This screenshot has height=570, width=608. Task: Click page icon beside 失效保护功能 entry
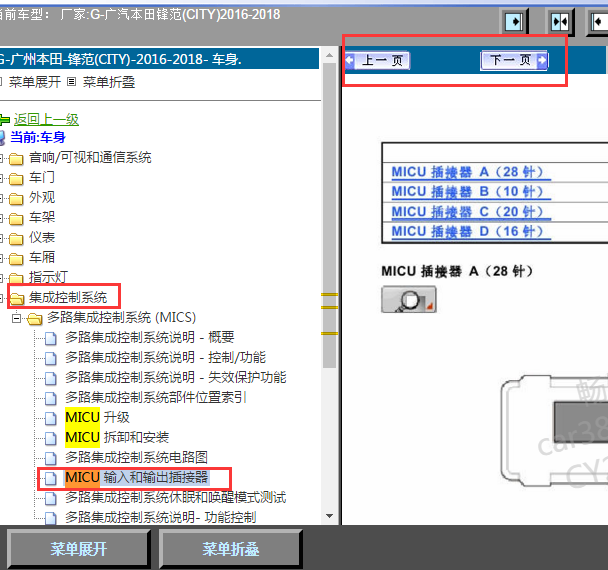[x=50, y=378]
